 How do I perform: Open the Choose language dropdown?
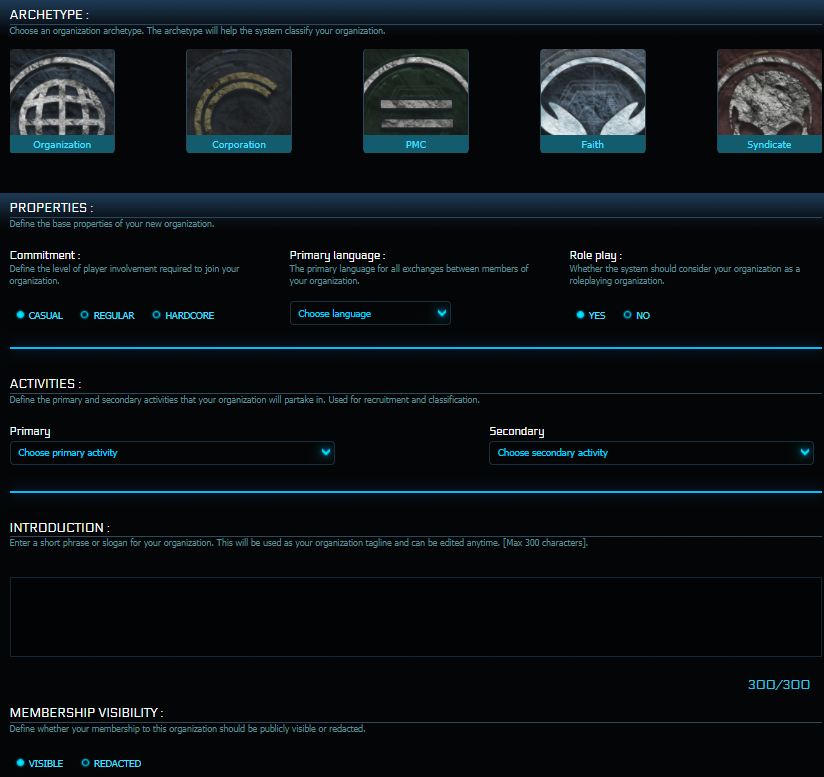370,313
